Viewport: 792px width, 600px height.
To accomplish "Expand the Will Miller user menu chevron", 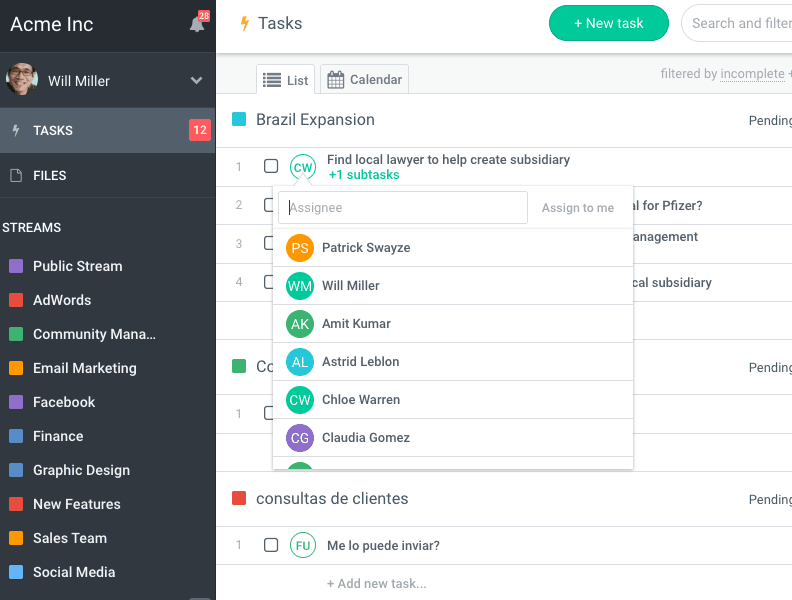I will (x=196, y=81).
